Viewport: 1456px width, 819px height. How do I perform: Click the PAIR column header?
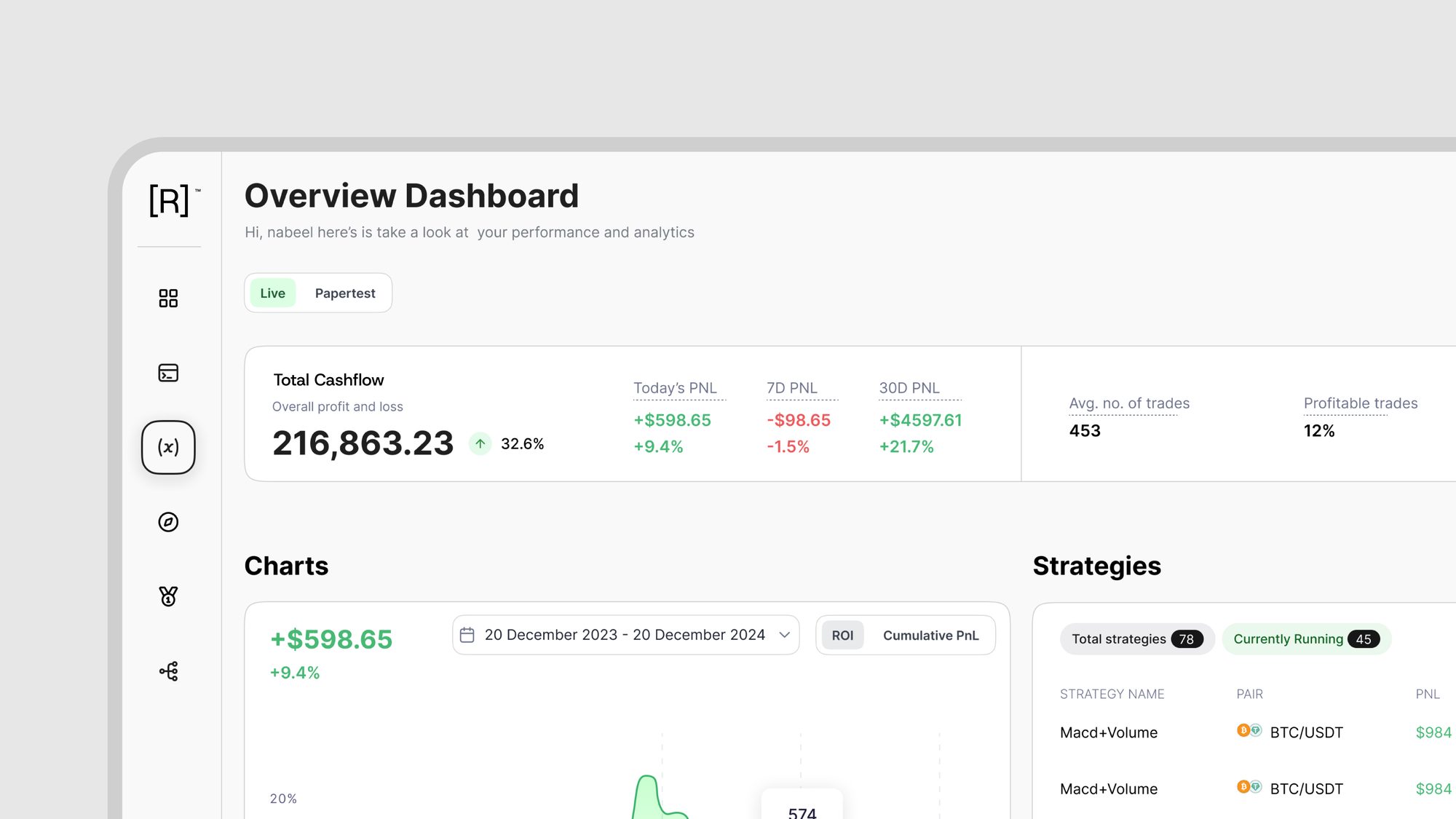(x=1249, y=695)
